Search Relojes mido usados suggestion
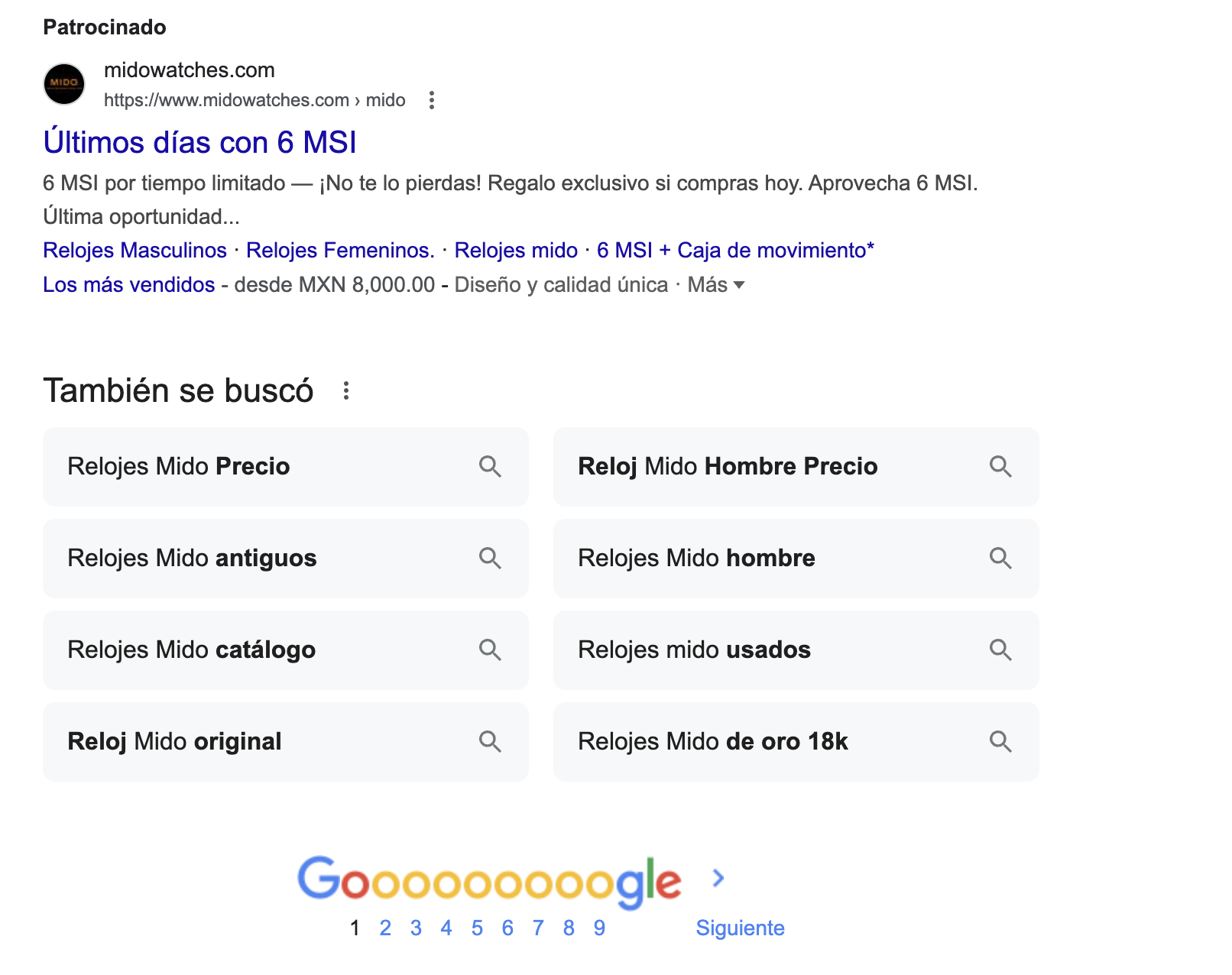The image size is (1232, 975). tap(796, 649)
